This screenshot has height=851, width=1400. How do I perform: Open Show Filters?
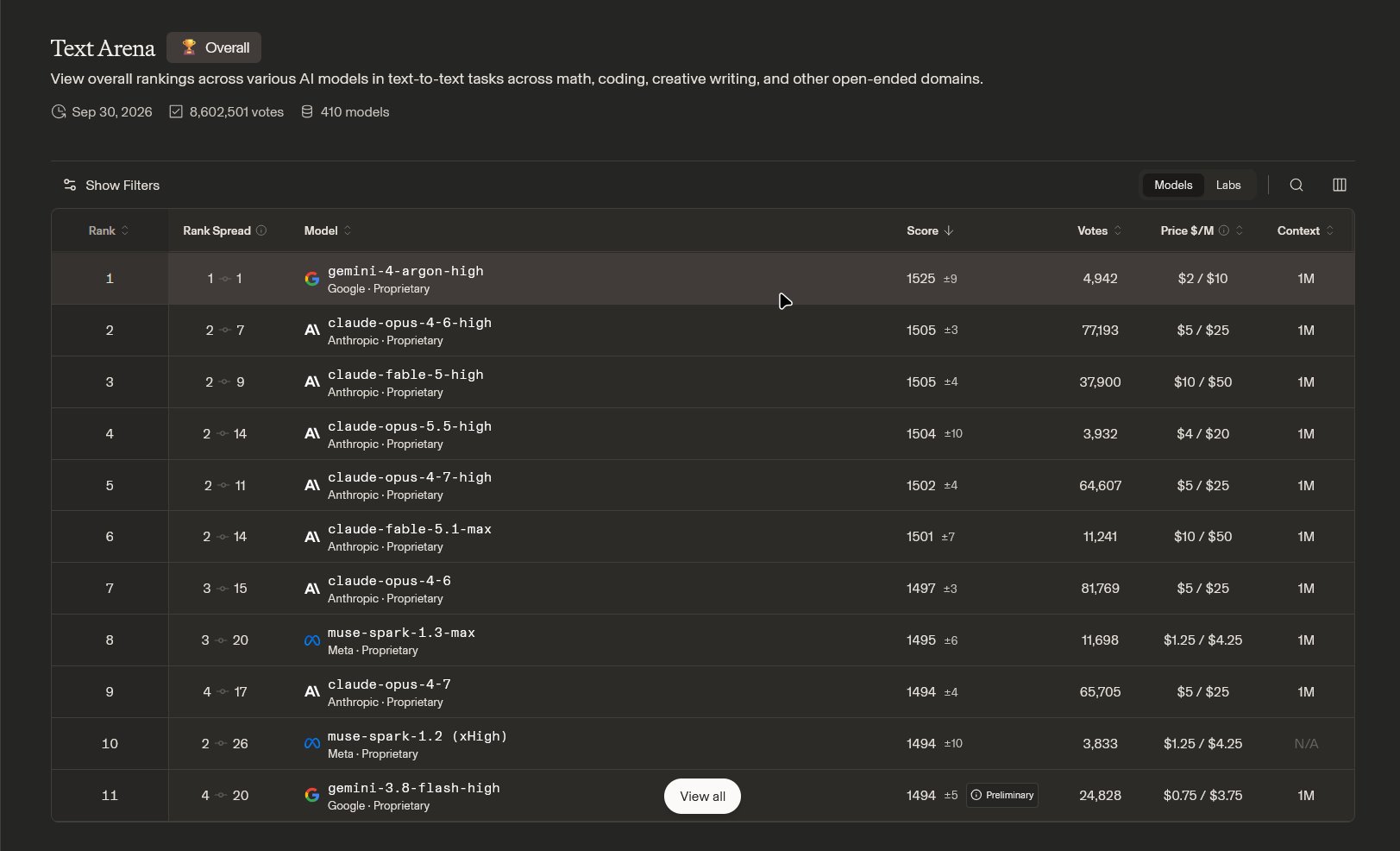[111, 185]
